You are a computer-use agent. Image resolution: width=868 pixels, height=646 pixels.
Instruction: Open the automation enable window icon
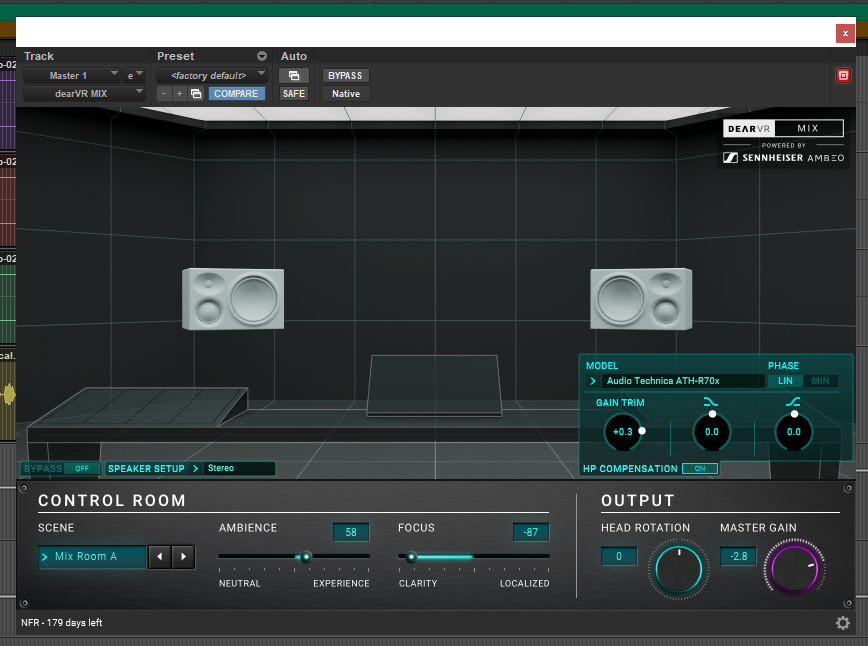293,75
